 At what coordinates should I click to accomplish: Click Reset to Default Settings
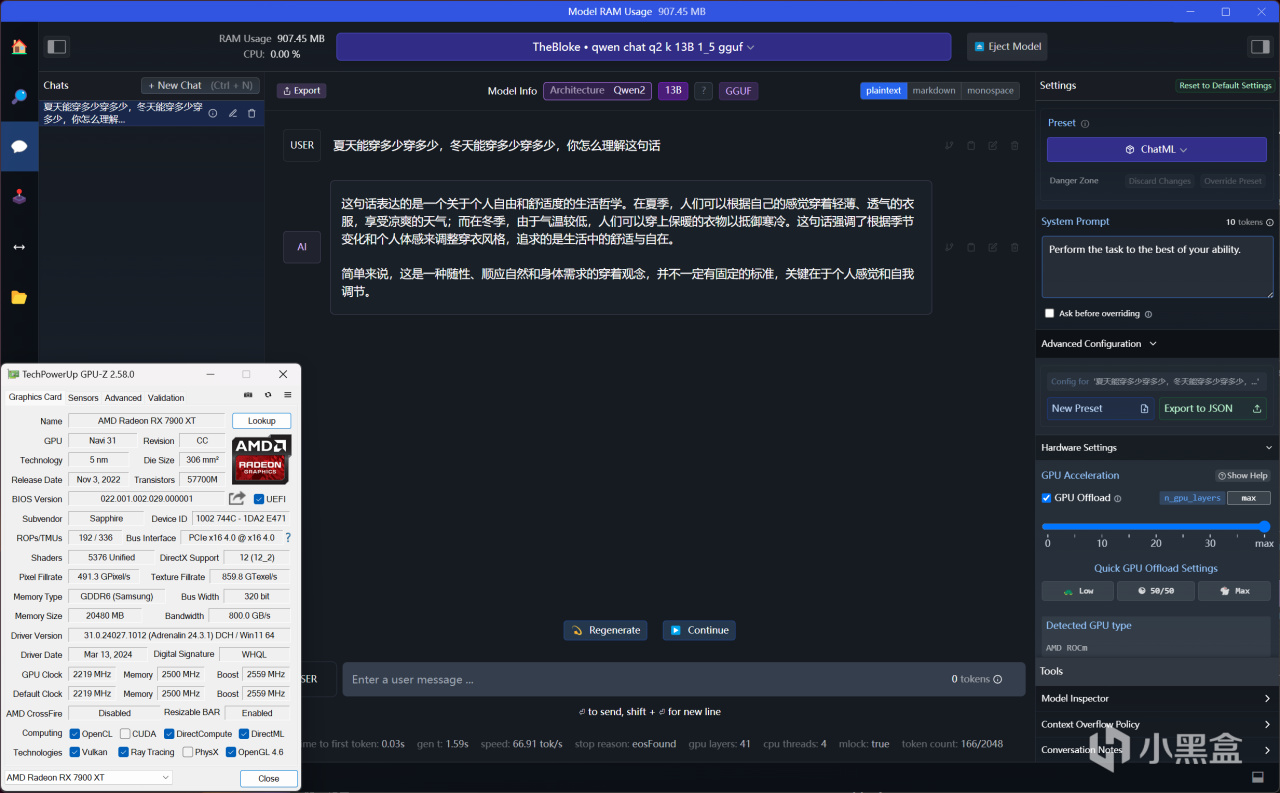(x=1225, y=86)
